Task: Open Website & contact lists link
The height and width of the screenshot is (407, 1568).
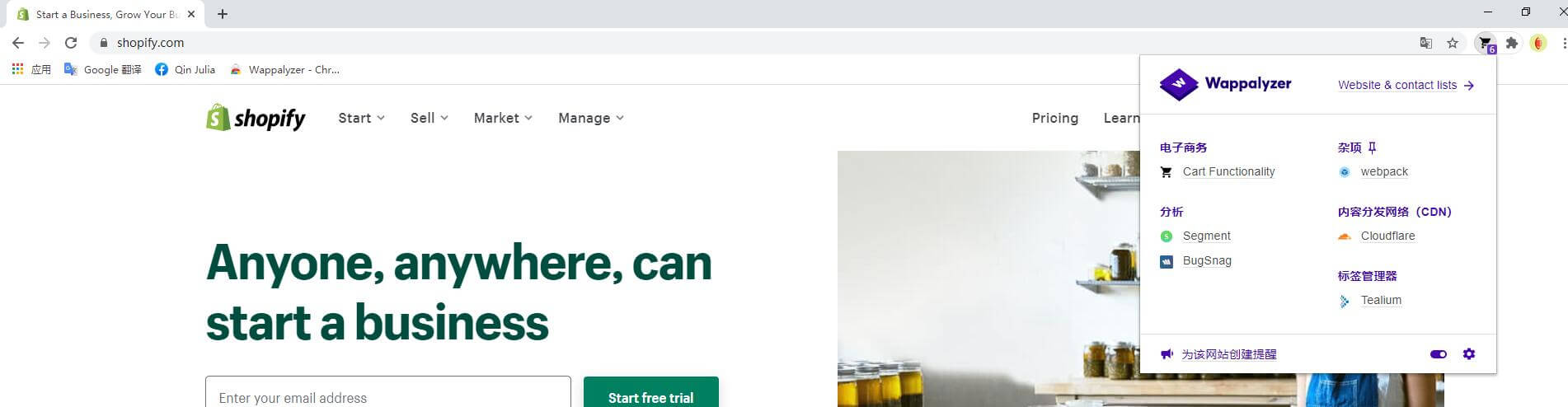Action: pyautogui.click(x=1406, y=85)
